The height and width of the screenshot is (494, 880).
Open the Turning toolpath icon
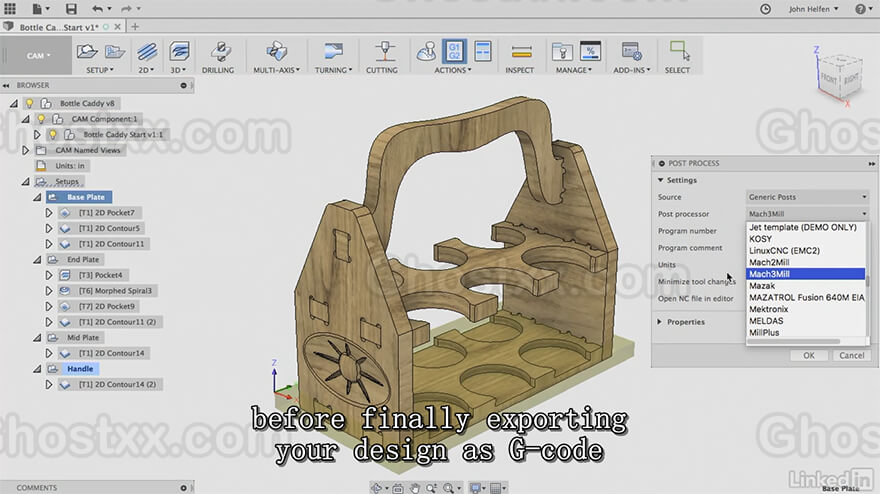[x=333, y=52]
